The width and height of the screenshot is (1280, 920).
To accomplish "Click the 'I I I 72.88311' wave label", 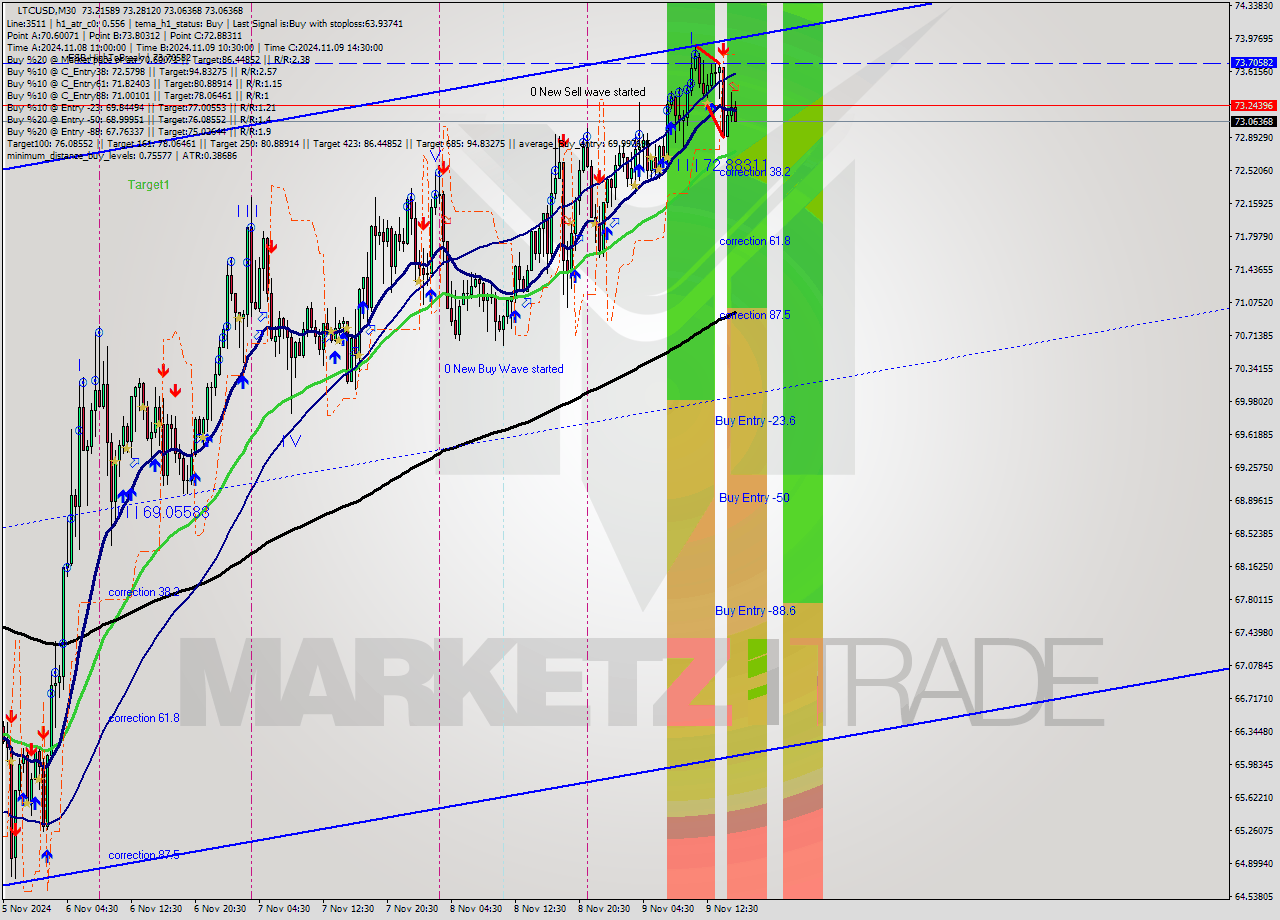I will click(721, 164).
